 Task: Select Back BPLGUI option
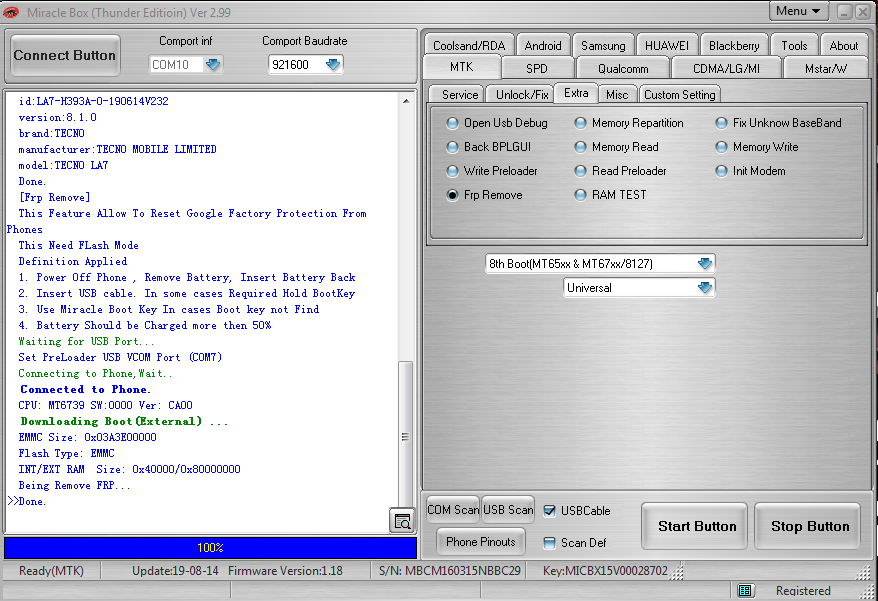click(x=489, y=147)
